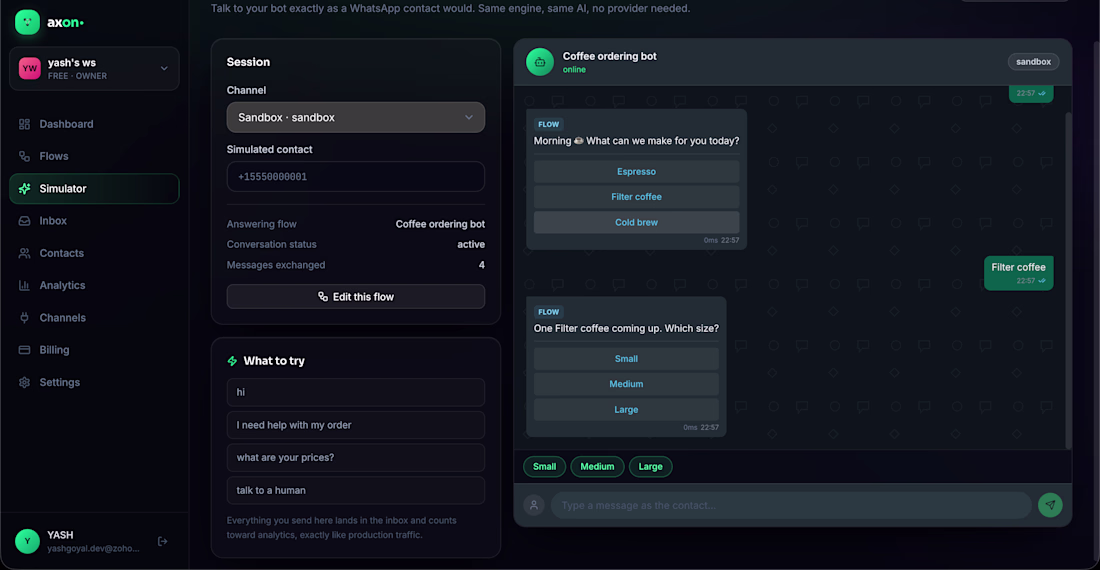Click the Simulated contact phone number field
Viewport: 1100px width, 570px height.
[355, 177]
